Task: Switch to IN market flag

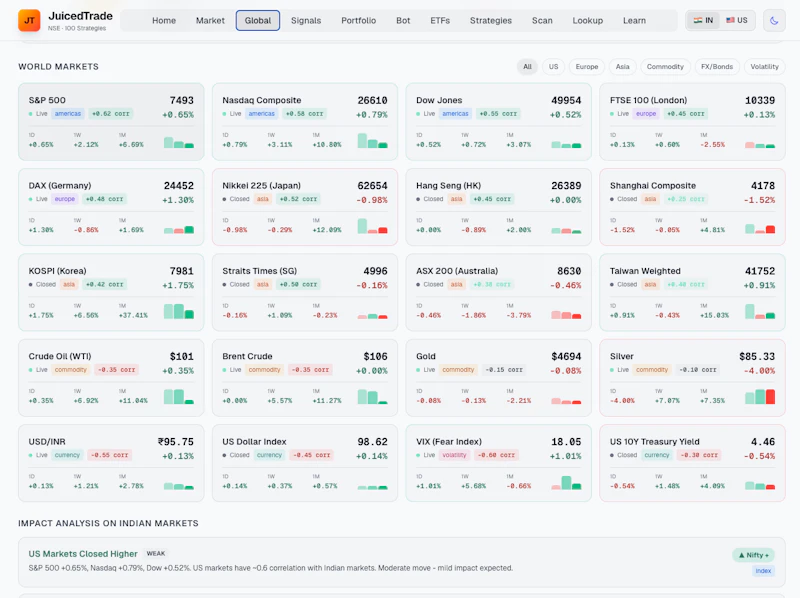Action: 703,20
